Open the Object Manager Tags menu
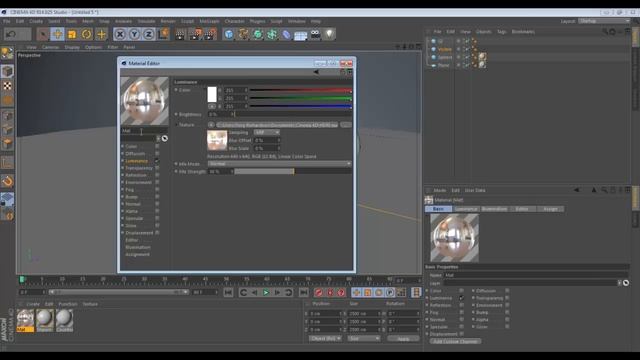 coord(501,31)
